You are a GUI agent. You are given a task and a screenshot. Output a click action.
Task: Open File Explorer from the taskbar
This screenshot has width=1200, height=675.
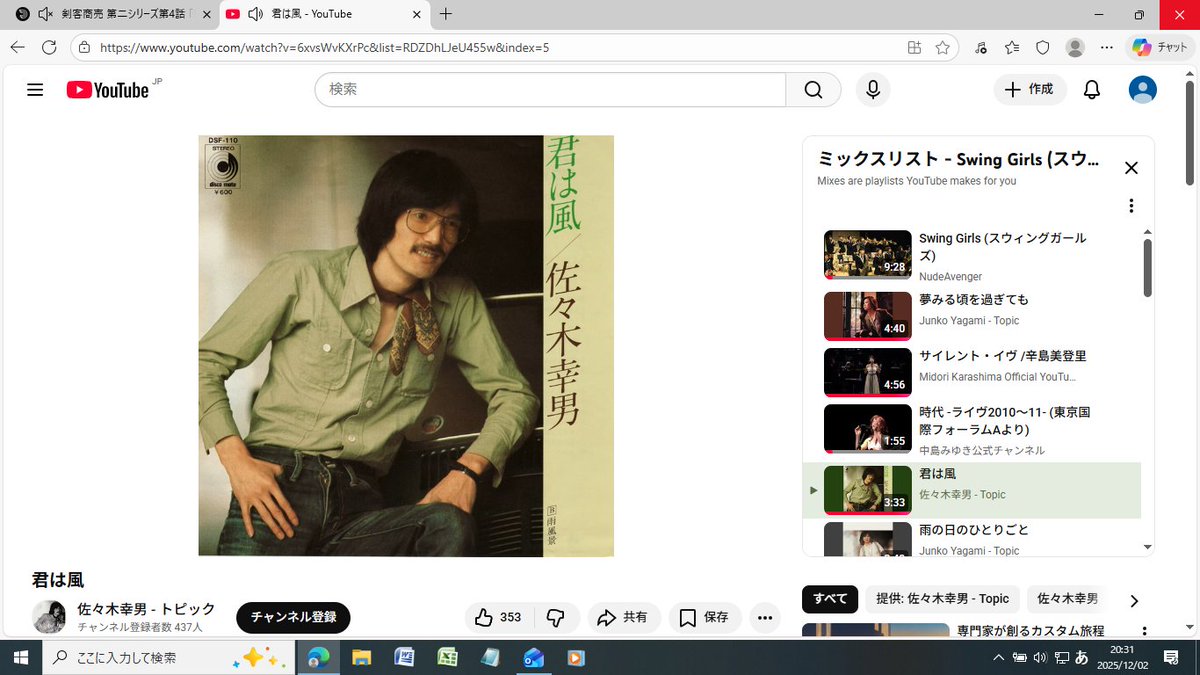pos(361,657)
